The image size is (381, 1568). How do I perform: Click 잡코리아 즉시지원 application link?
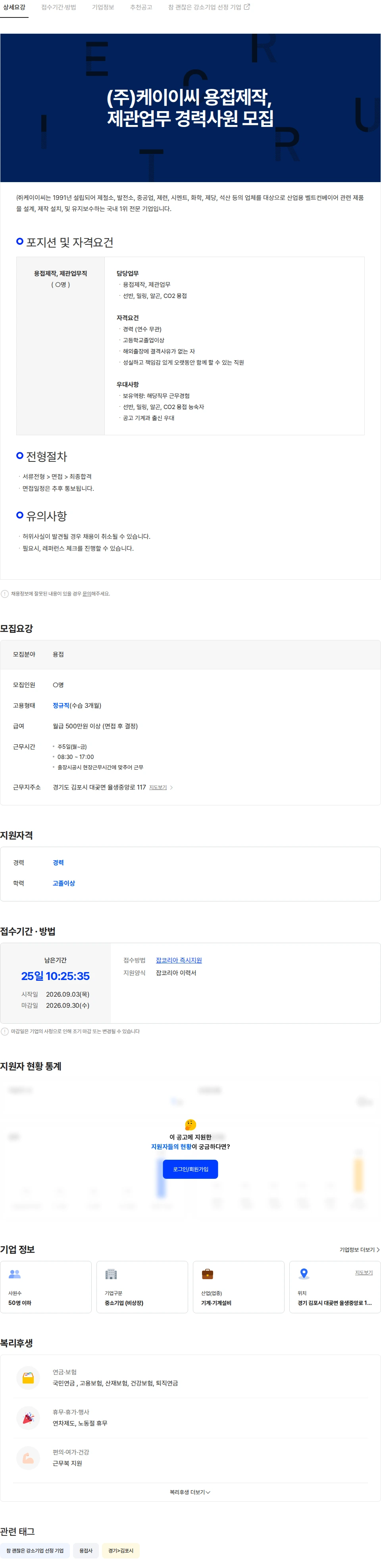179,960
